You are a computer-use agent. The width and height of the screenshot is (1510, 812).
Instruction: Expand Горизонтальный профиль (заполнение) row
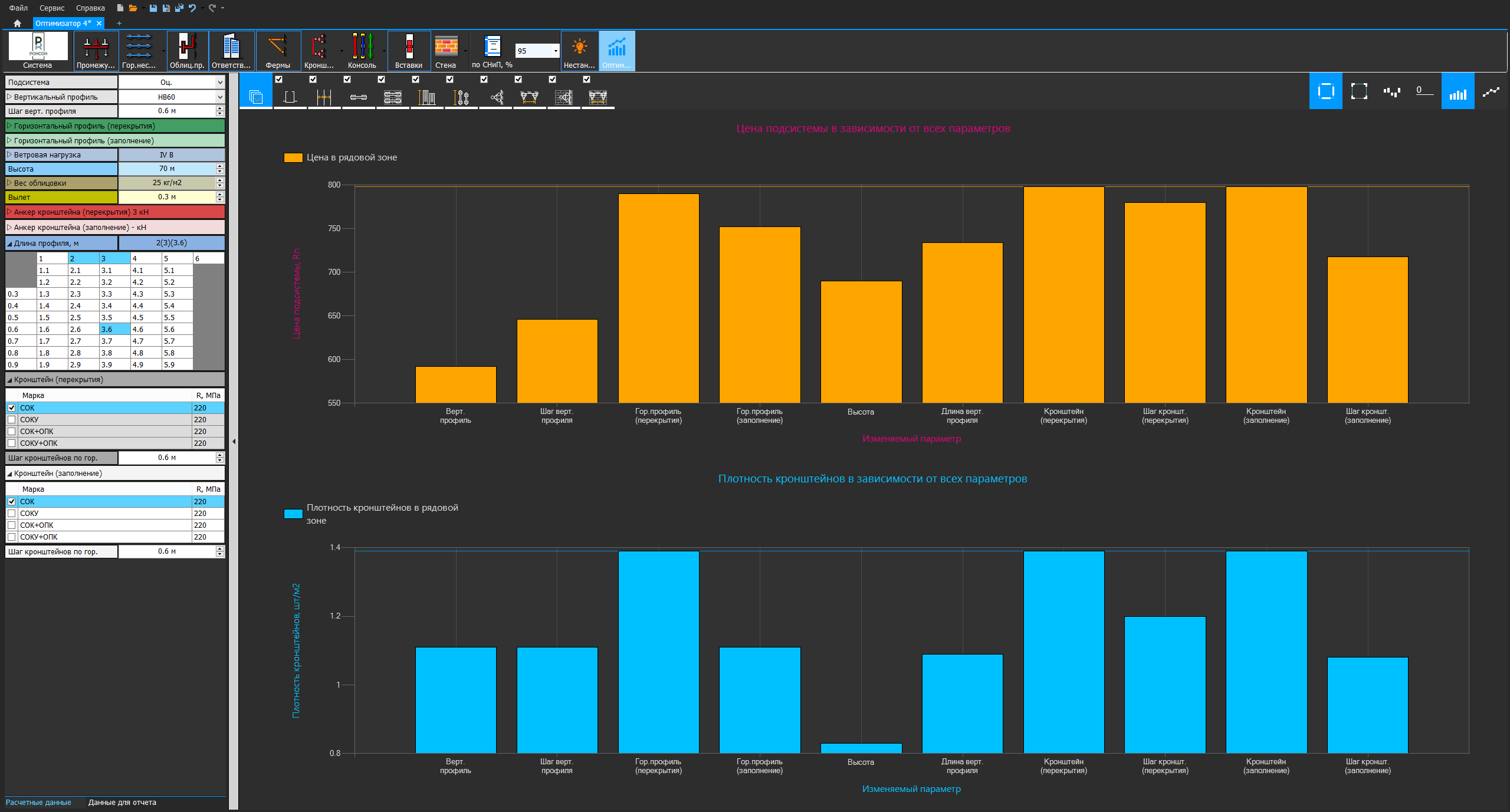coord(9,140)
